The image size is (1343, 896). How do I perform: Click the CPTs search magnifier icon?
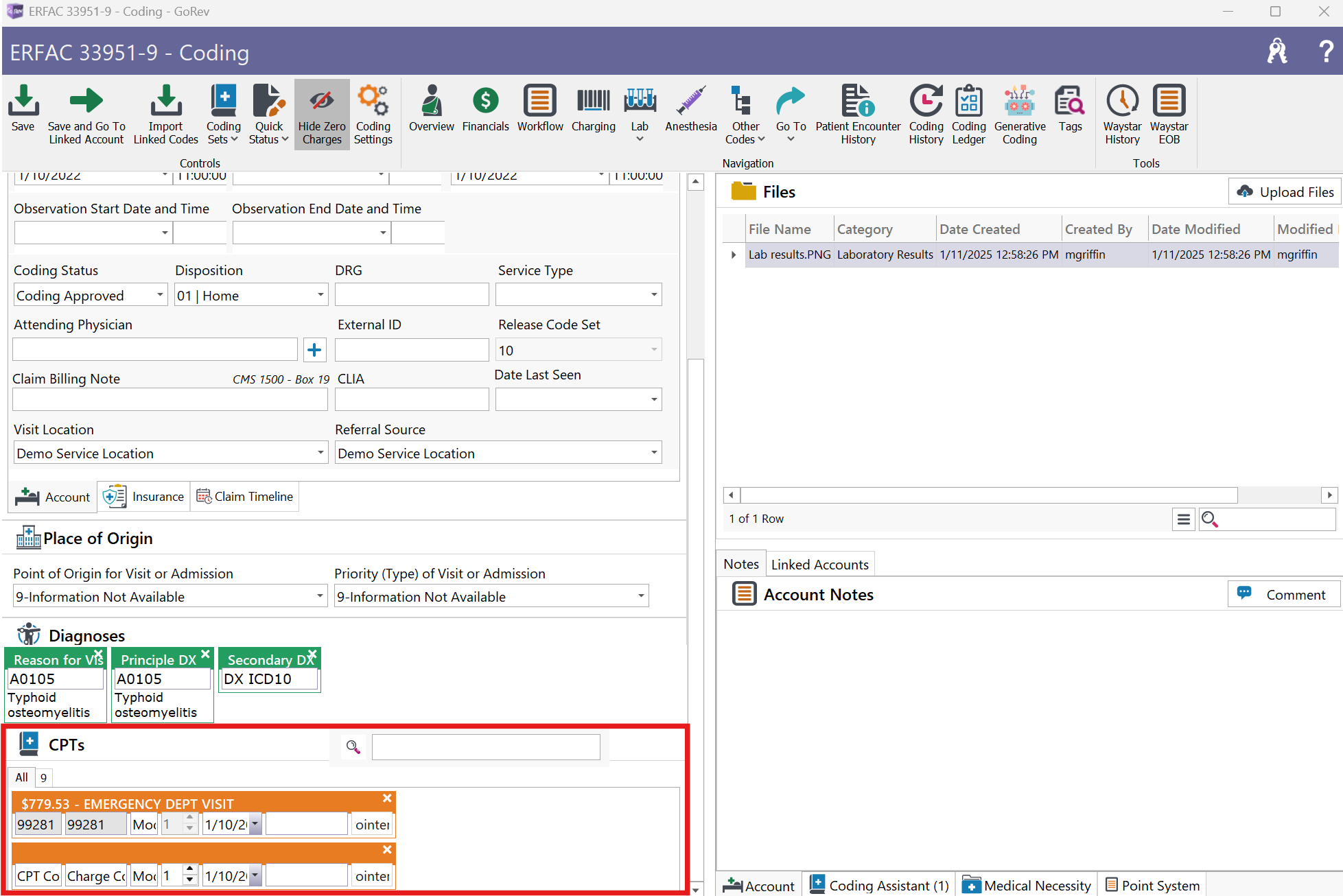point(353,746)
